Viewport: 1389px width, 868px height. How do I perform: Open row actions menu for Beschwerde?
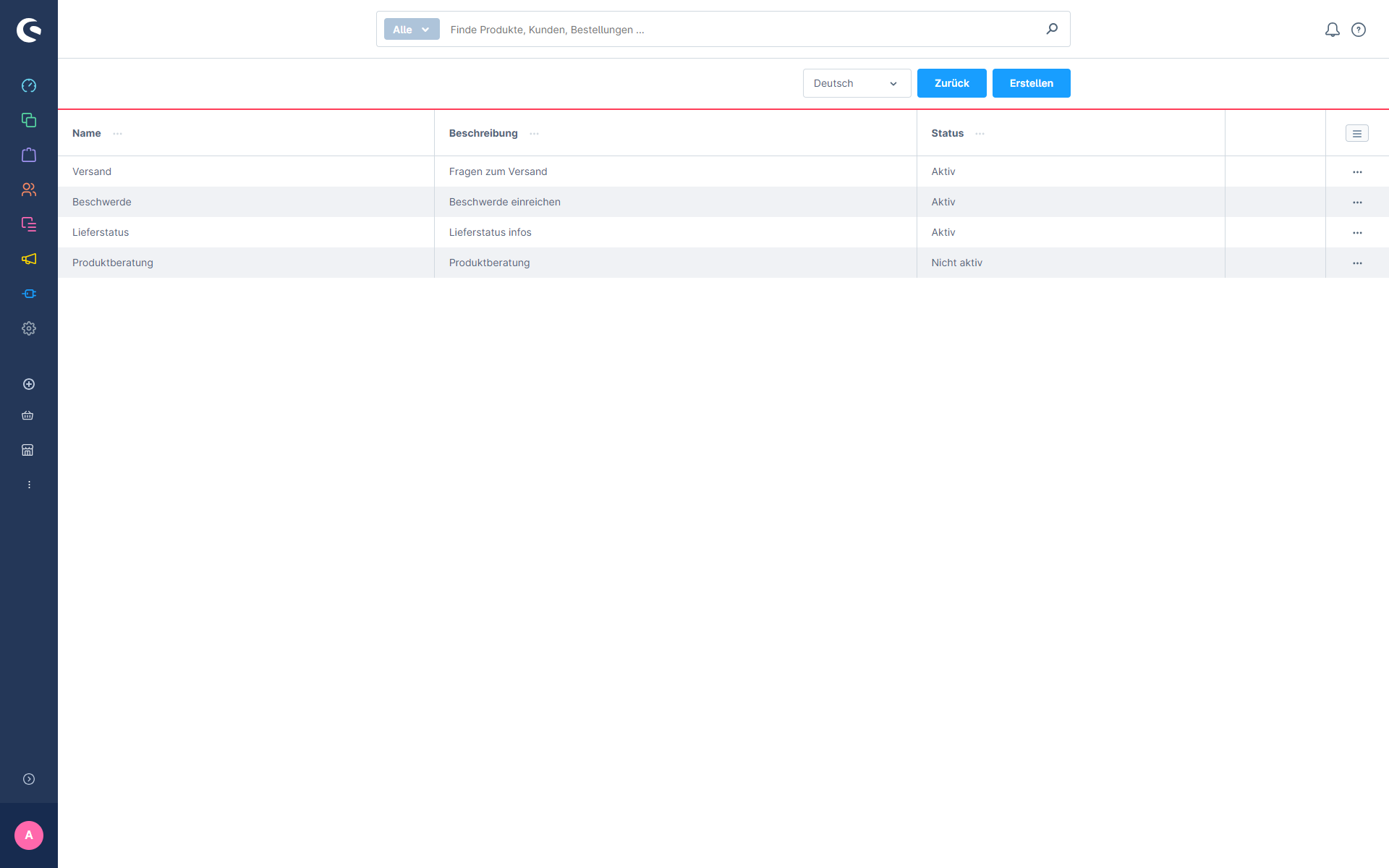pos(1357,203)
